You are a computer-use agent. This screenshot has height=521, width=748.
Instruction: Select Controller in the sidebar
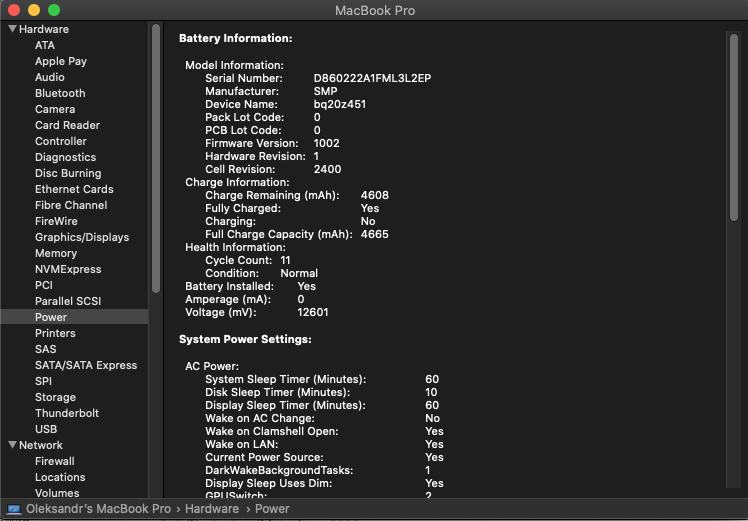(61, 141)
